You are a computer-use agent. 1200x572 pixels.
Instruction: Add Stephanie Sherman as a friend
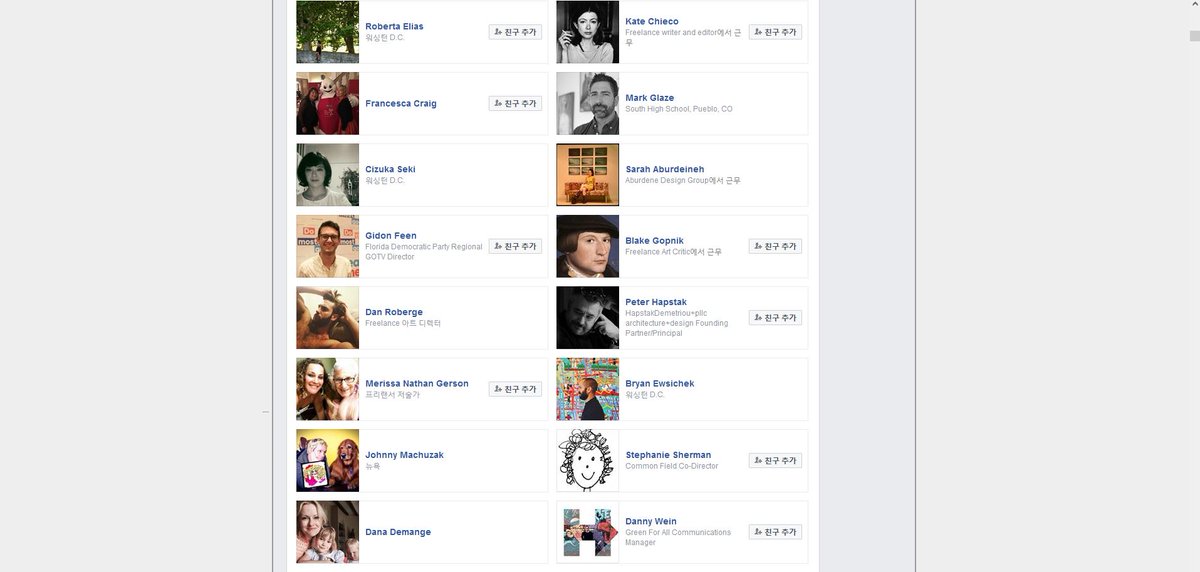(x=775, y=460)
